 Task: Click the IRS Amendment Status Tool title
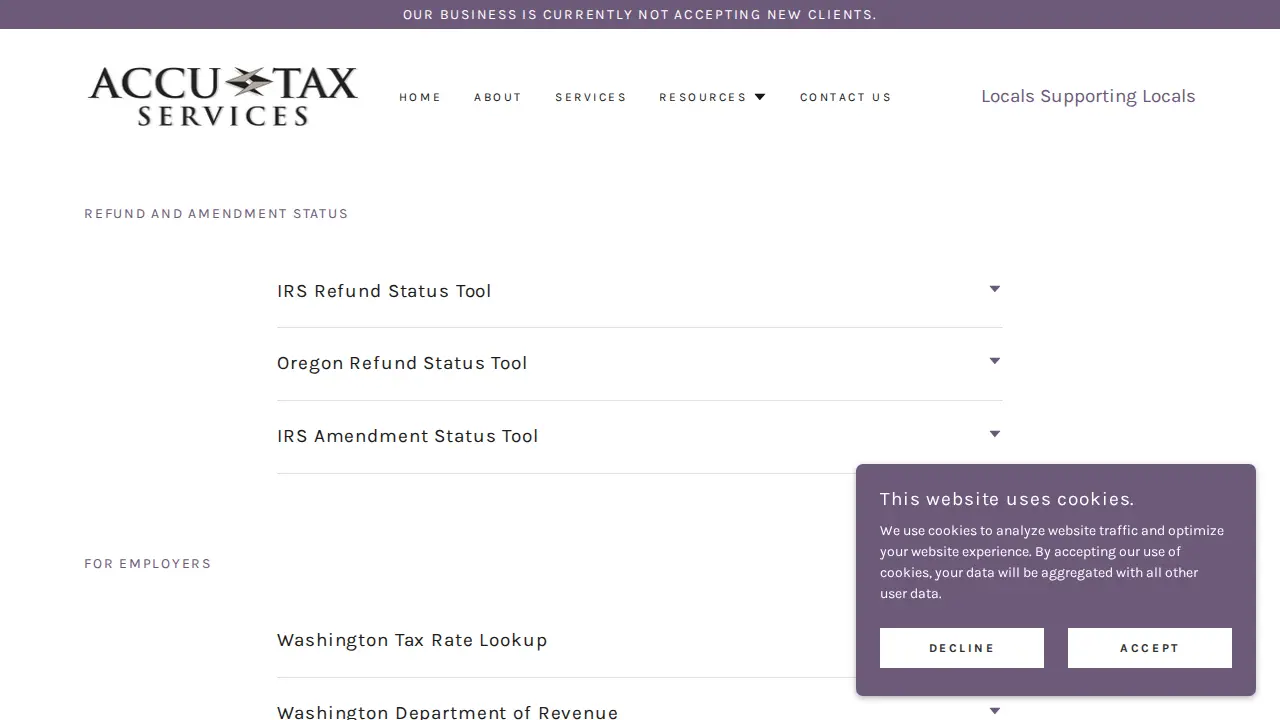(408, 436)
